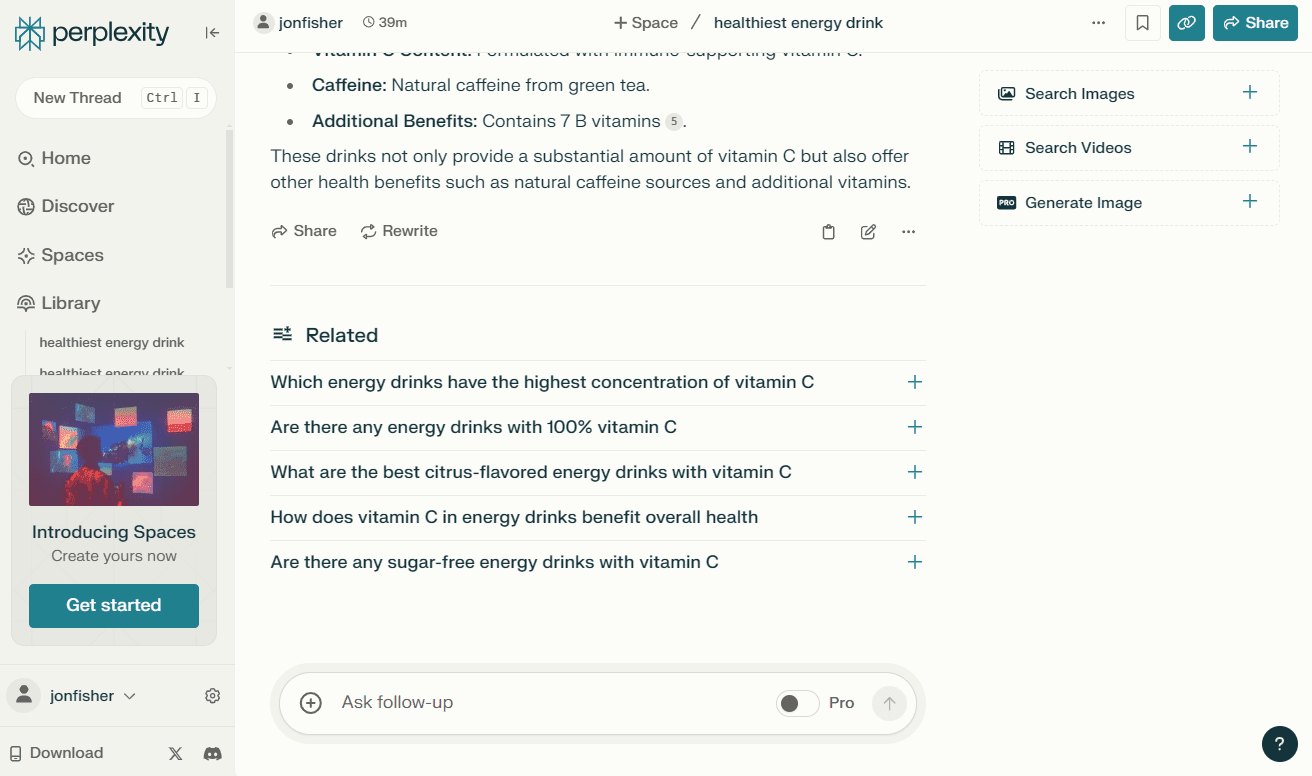
Task: Toggle the Pro search switch
Action: click(x=797, y=703)
